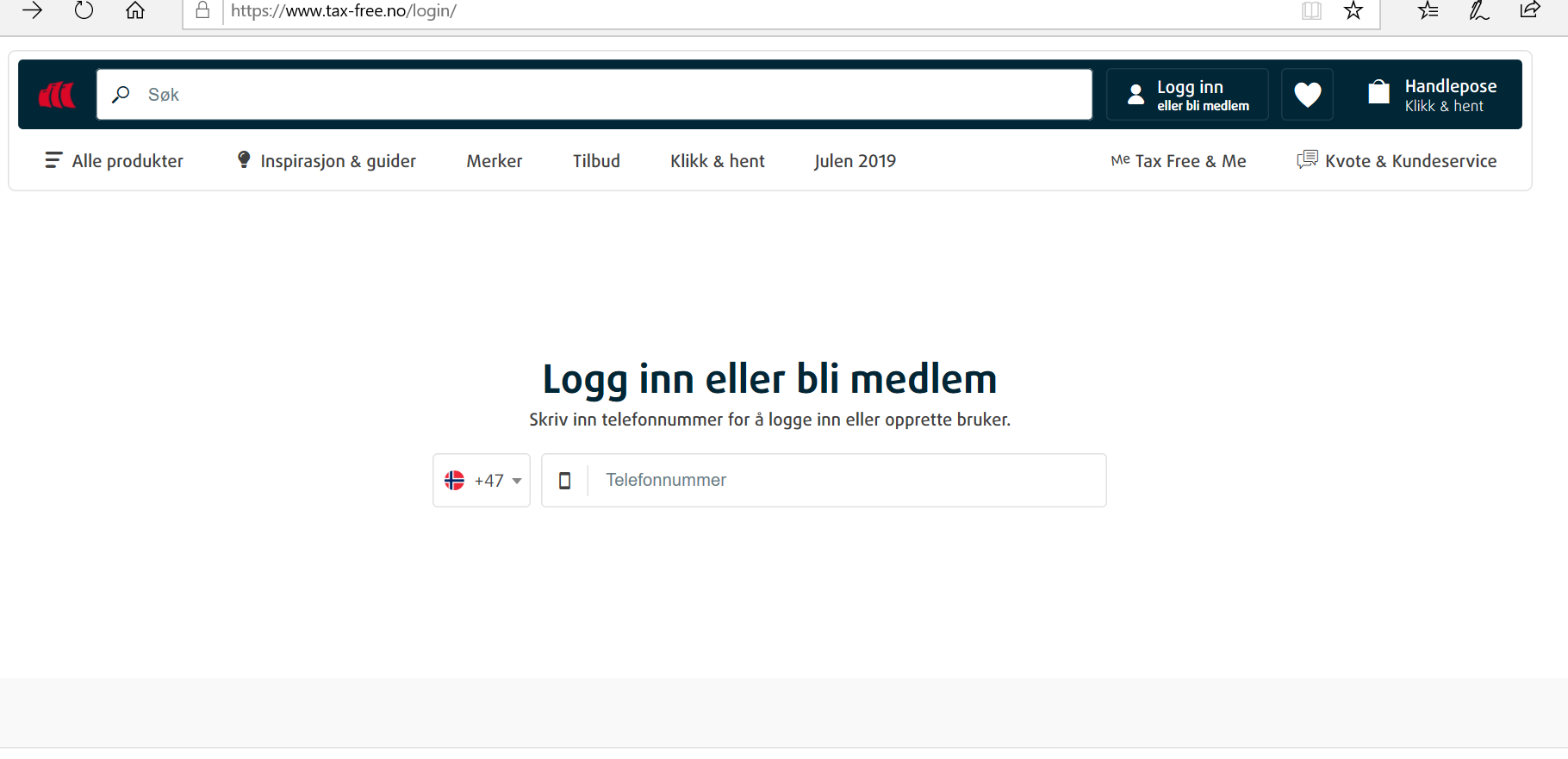Image resolution: width=1568 pixels, height=759 pixels.
Task: Open Klikk & hent page
Action: point(718,161)
